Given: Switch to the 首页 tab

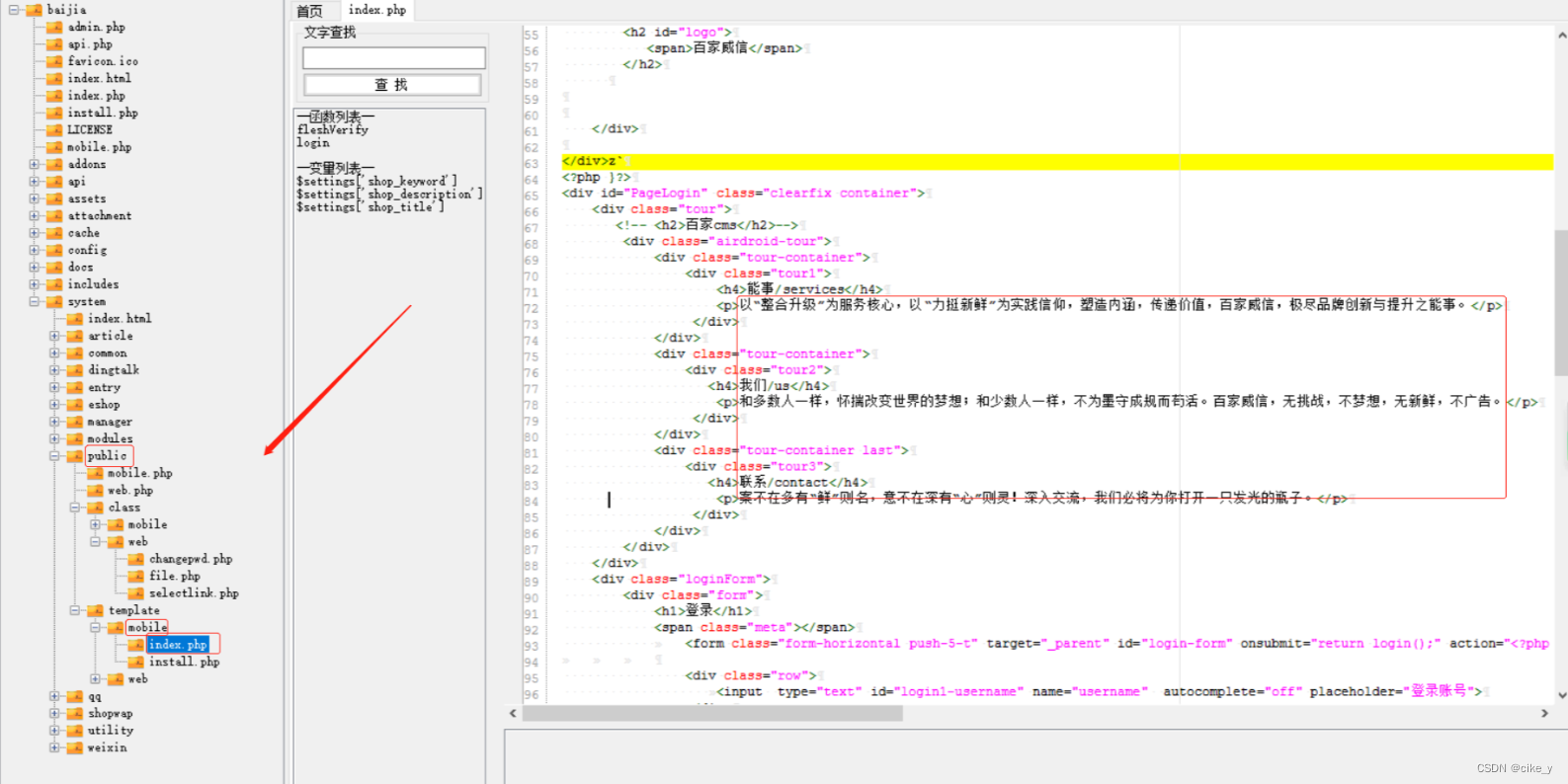Looking at the screenshot, I should (310, 11).
